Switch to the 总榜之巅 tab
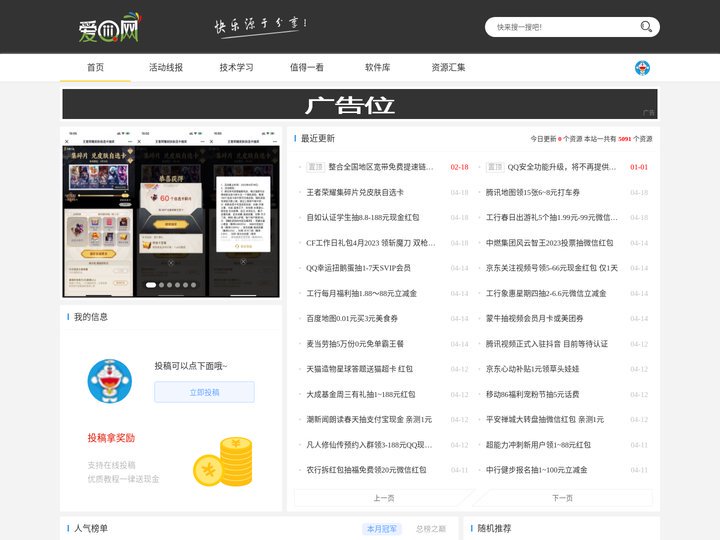Screen dimensions: 720x540 431,529
